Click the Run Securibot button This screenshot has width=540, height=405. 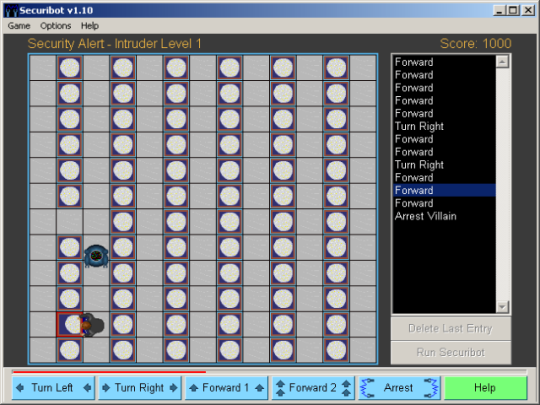tap(451, 352)
